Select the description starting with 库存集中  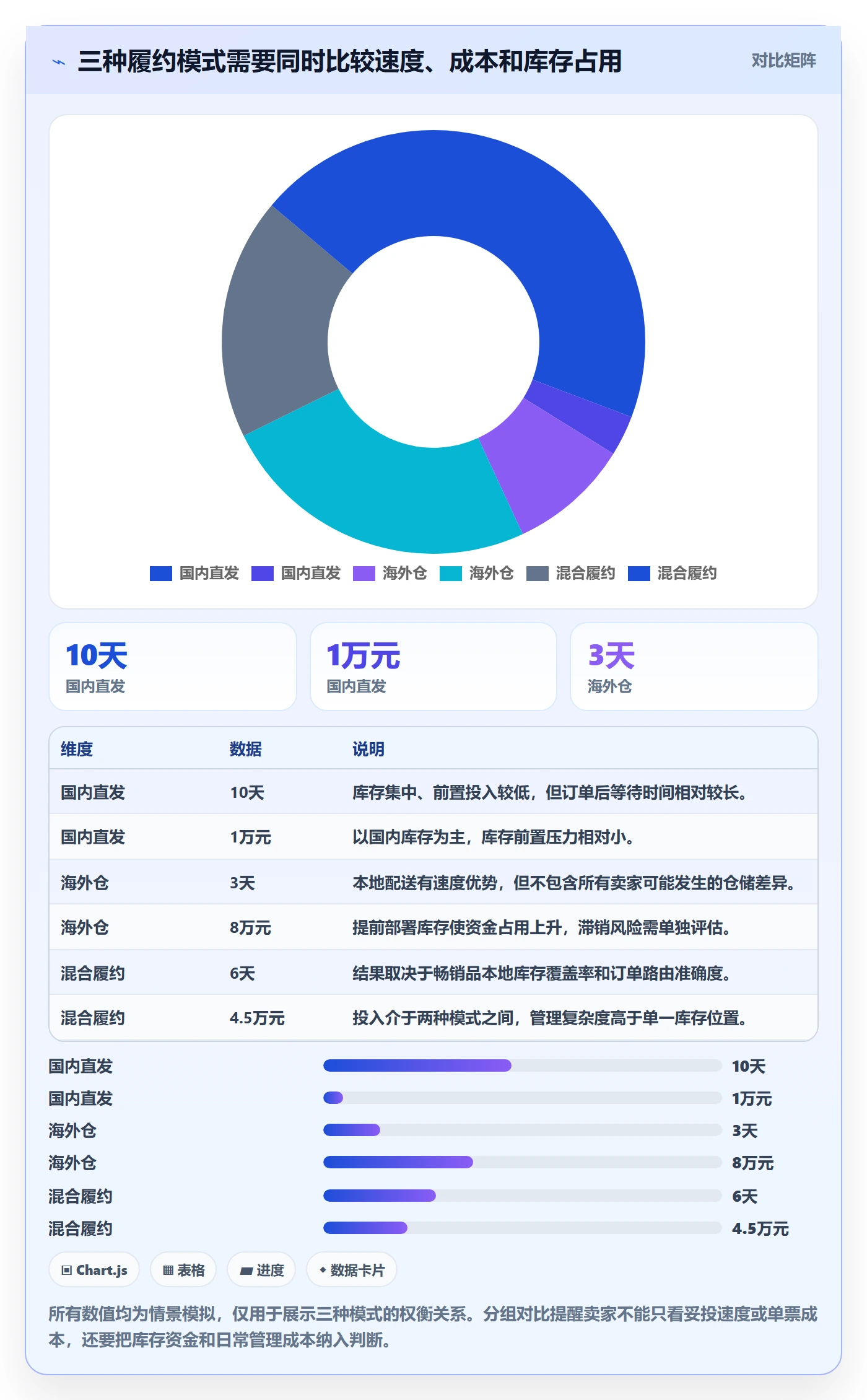549,792
